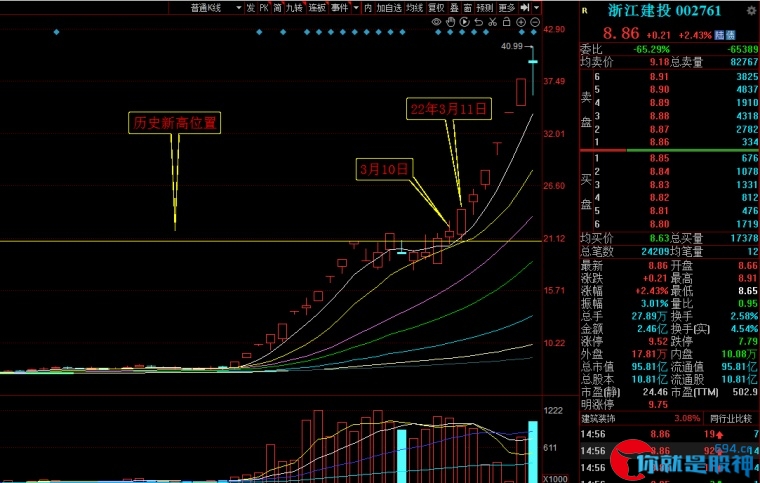The height and width of the screenshot is (483, 760).
Task: Toggle the eye visibility icon above chart
Action: (436, 22)
